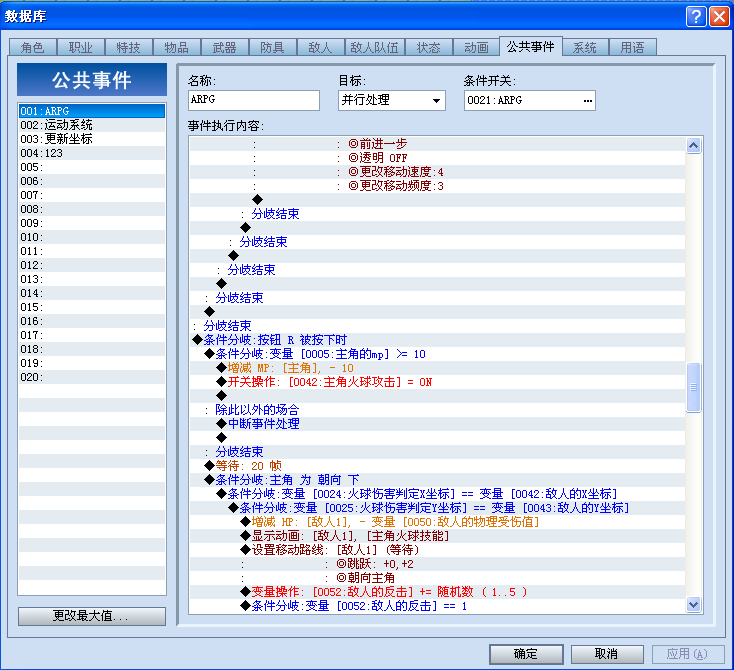The image size is (734, 670).
Task: Select the 条件分歧:按钮 R 被按下时 line
Action: point(437,340)
